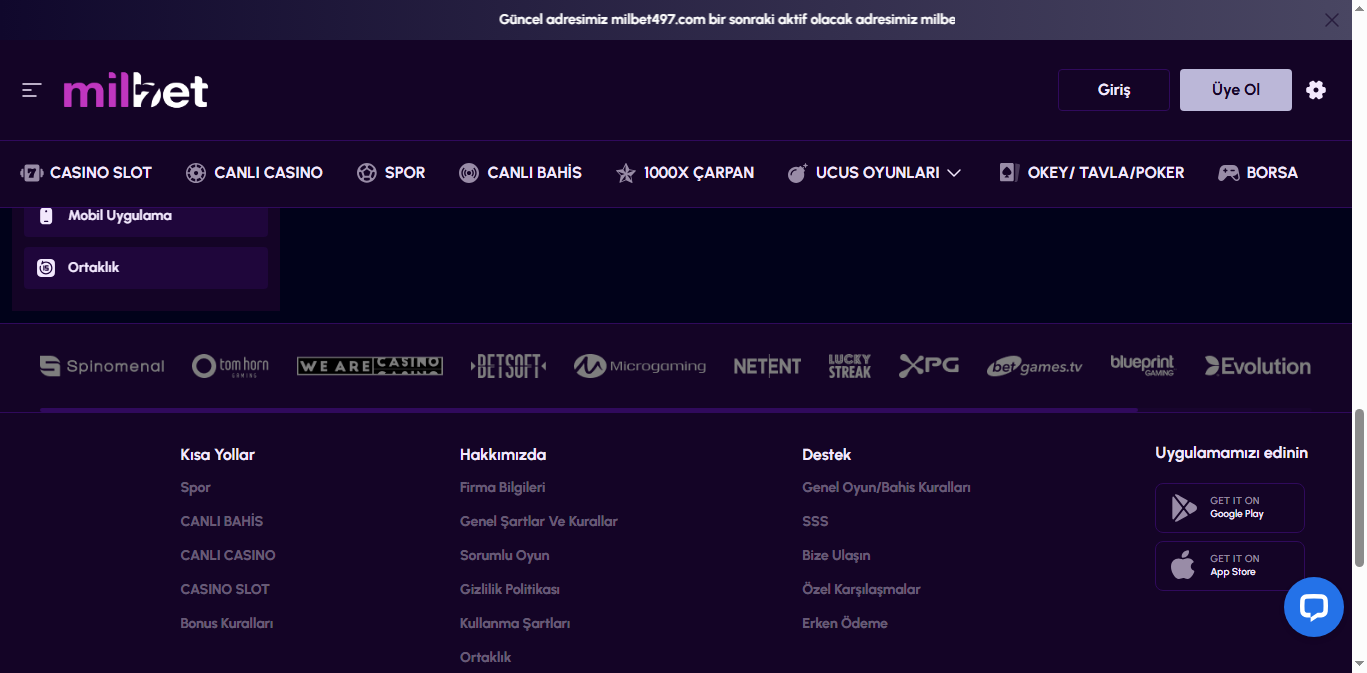This screenshot has width=1367, height=673.
Task: Open the SPOR menu item
Action: (x=391, y=173)
